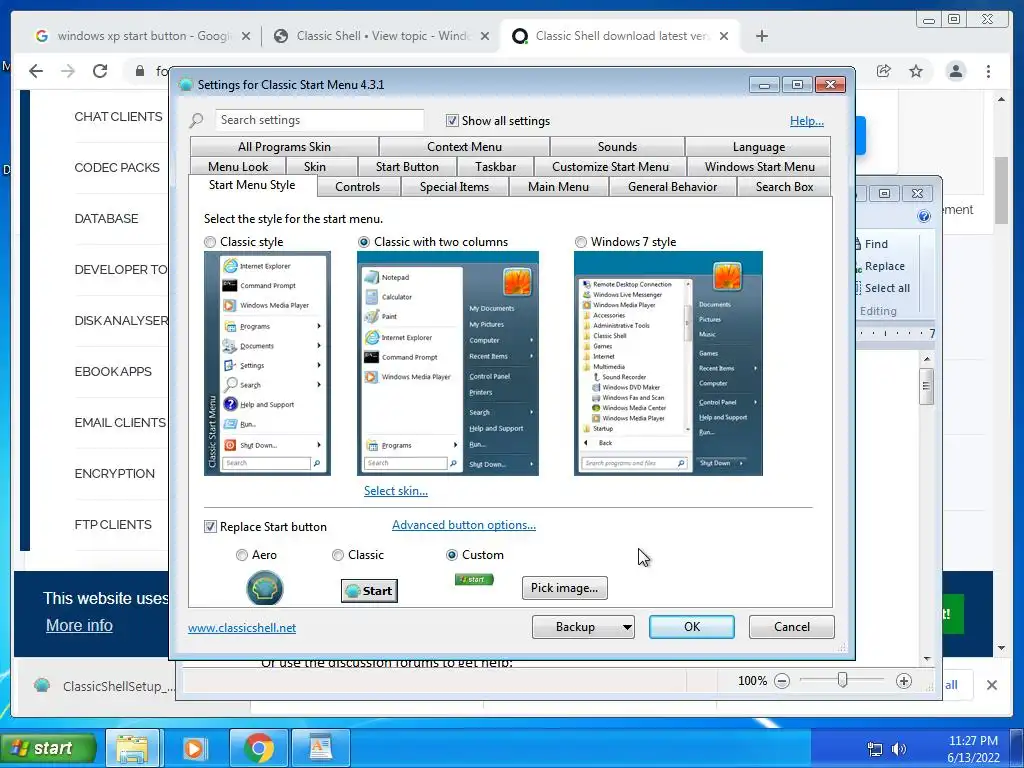Select Classic with two columns radio button
Viewport: 1024px width, 768px height.
point(364,242)
